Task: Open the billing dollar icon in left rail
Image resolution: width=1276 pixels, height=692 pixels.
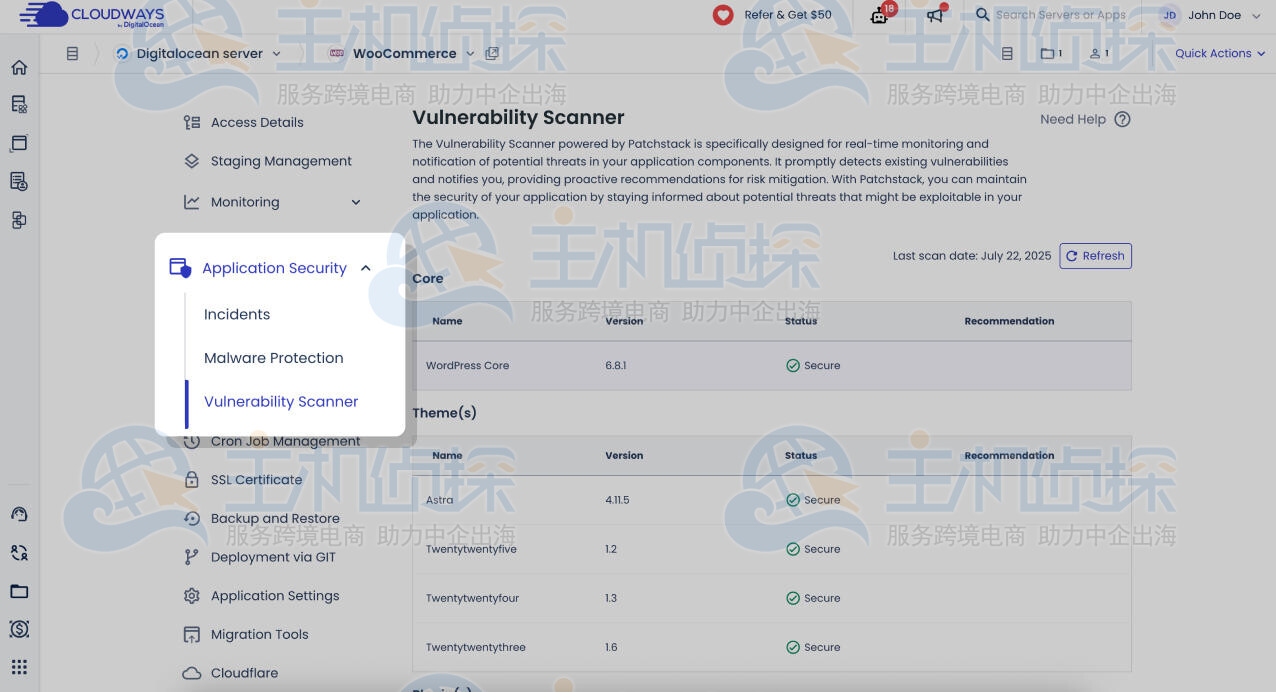Action: (x=19, y=629)
